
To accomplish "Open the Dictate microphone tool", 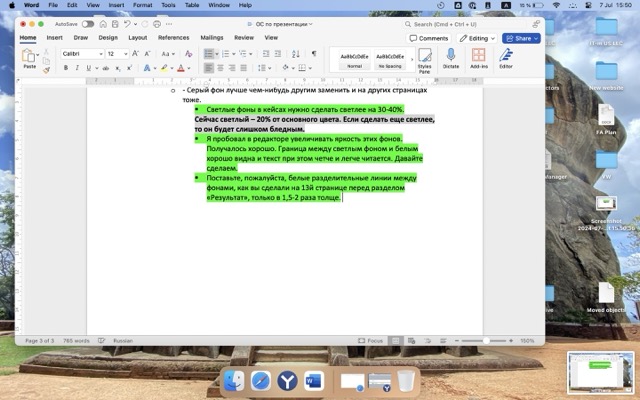I will coord(451,58).
